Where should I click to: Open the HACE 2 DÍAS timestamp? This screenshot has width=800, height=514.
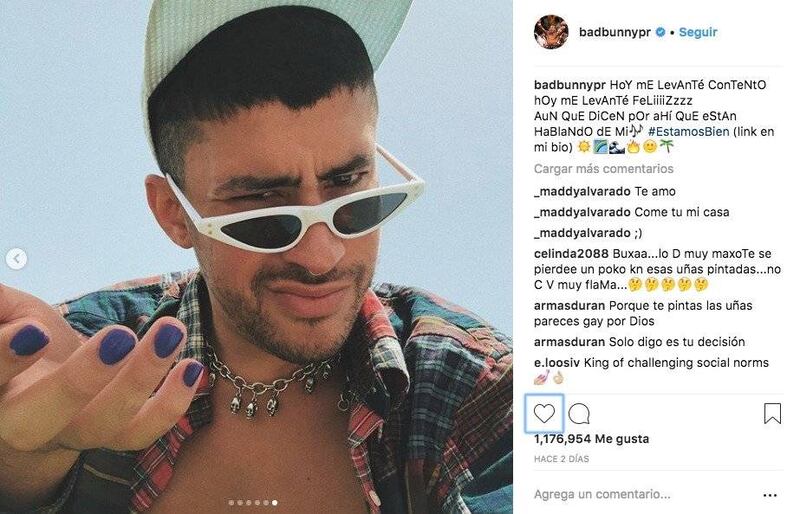click(x=561, y=459)
